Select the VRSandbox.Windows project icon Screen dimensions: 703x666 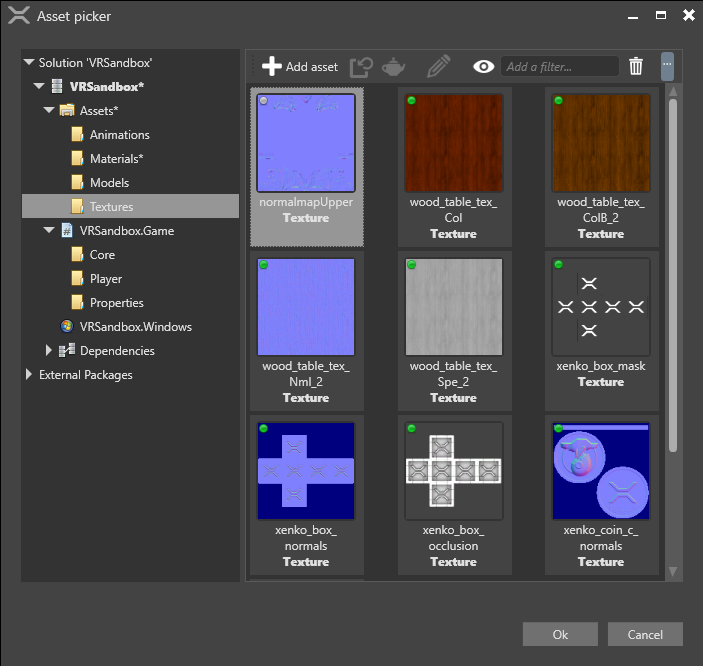[67, 327]
